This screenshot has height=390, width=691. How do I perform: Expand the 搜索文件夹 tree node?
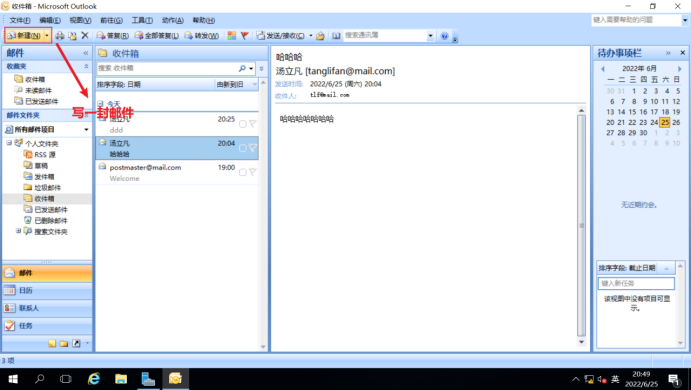point(18,231)
